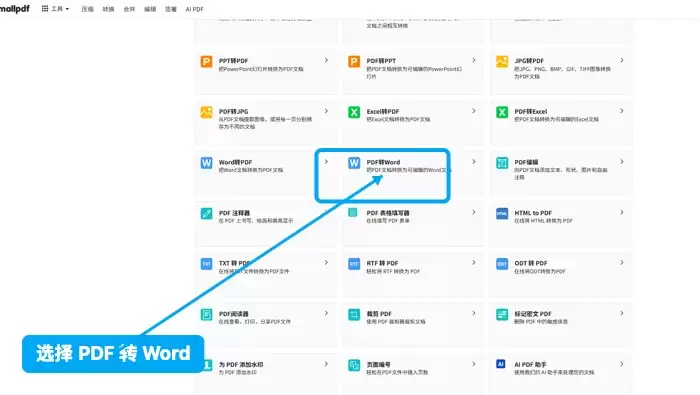The height and width of the screenshot is (395, 700).
Task: Open the 转换 menu in the header
Action: click(108, 9)
